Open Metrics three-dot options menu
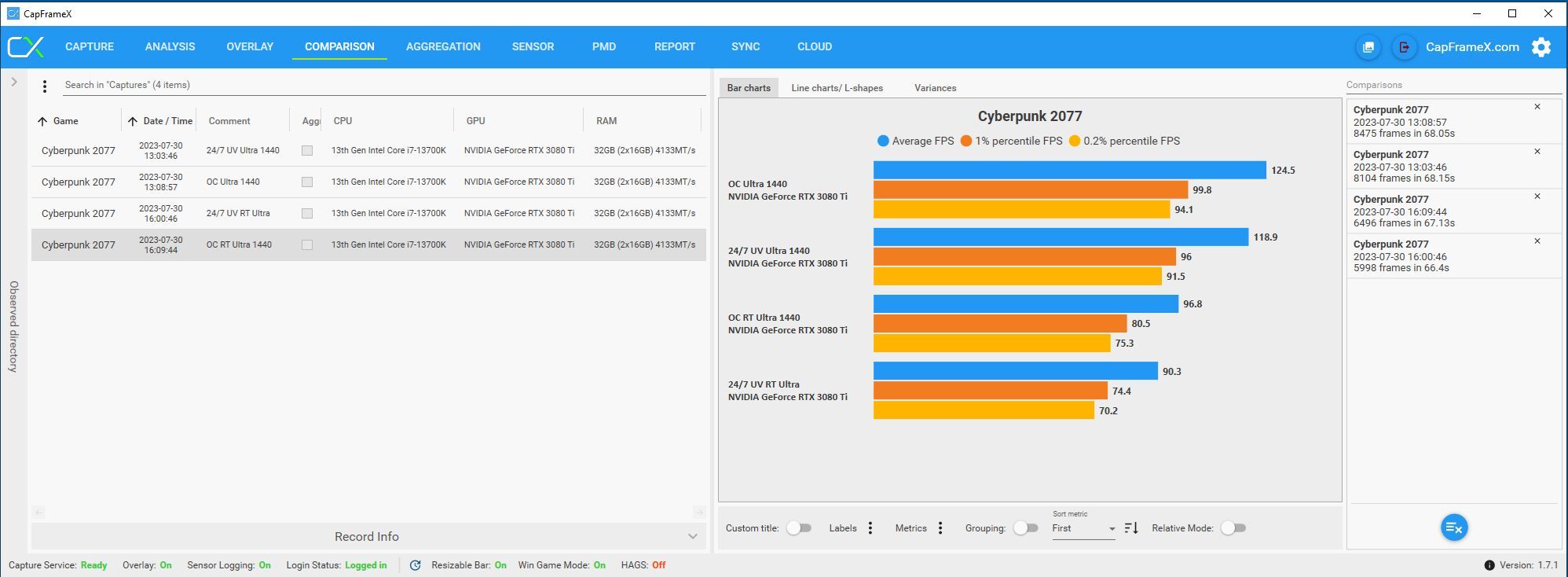Screen dimensions: 1568x577 pyautogui.click(x=940, y=528)
